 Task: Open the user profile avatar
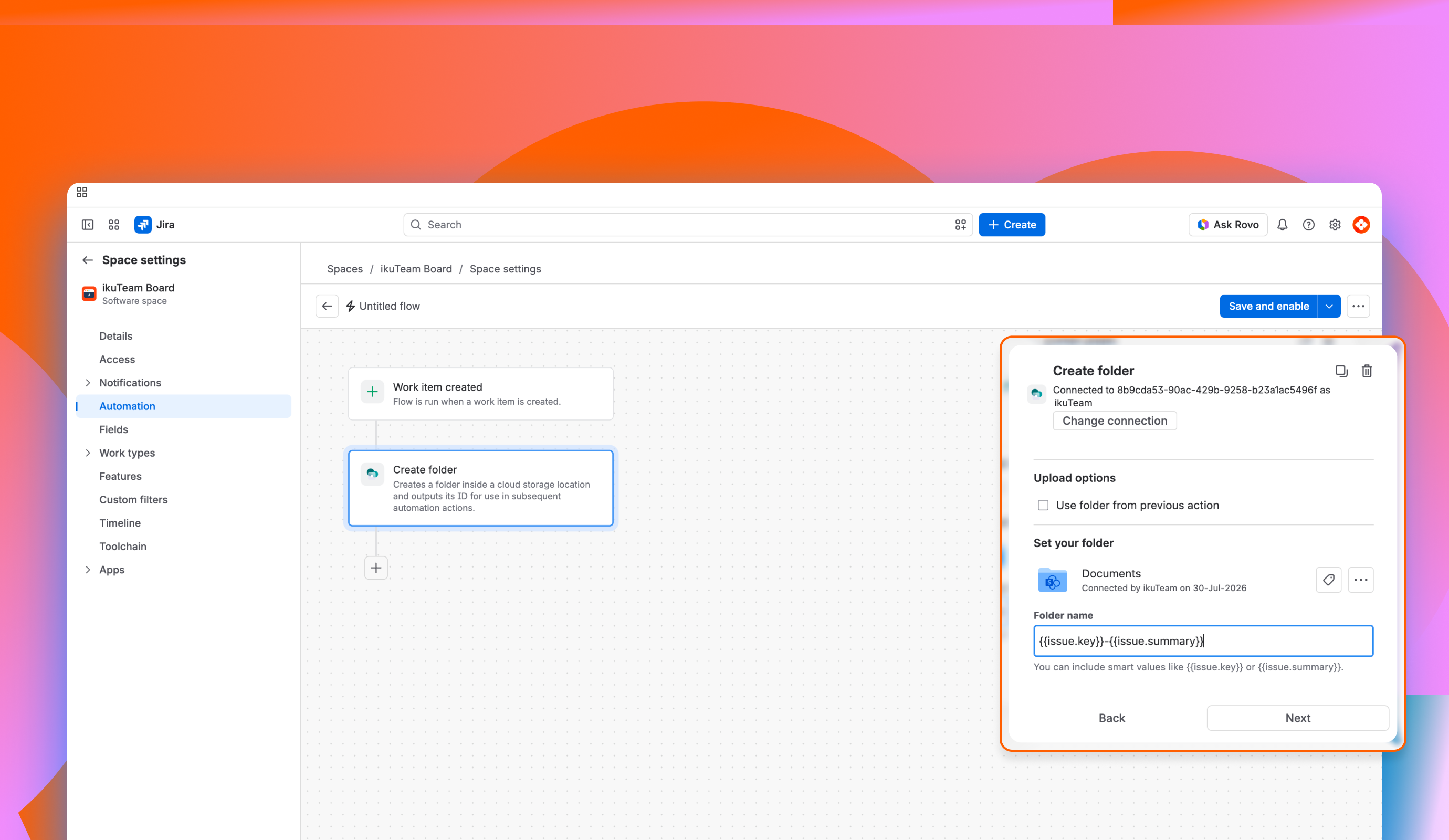tap(1361, 225)
